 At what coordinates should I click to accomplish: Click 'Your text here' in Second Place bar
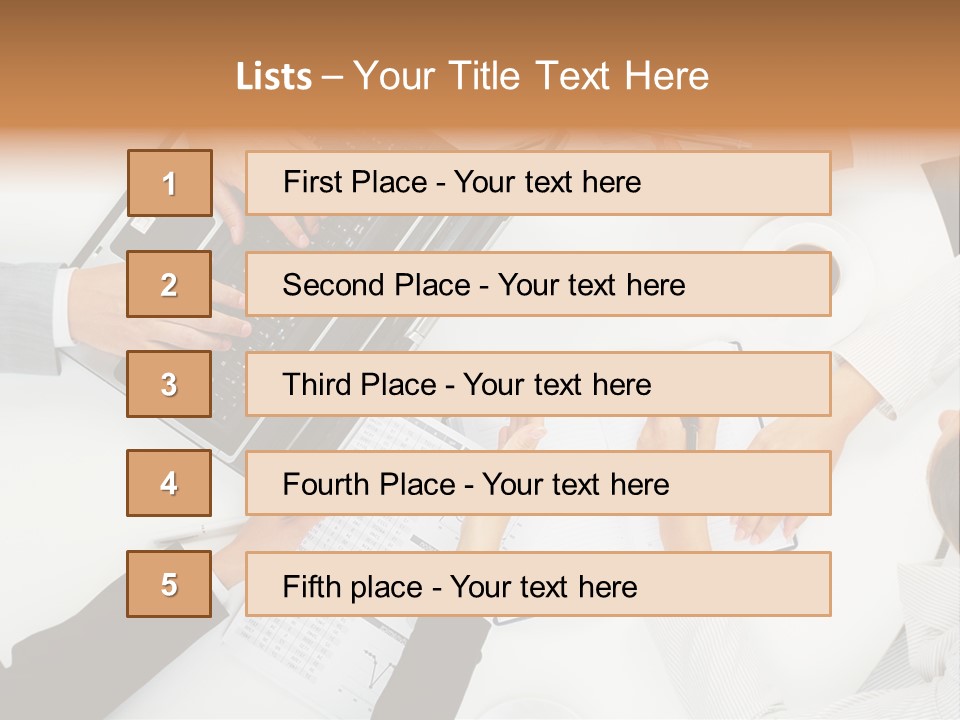point(591,285)
